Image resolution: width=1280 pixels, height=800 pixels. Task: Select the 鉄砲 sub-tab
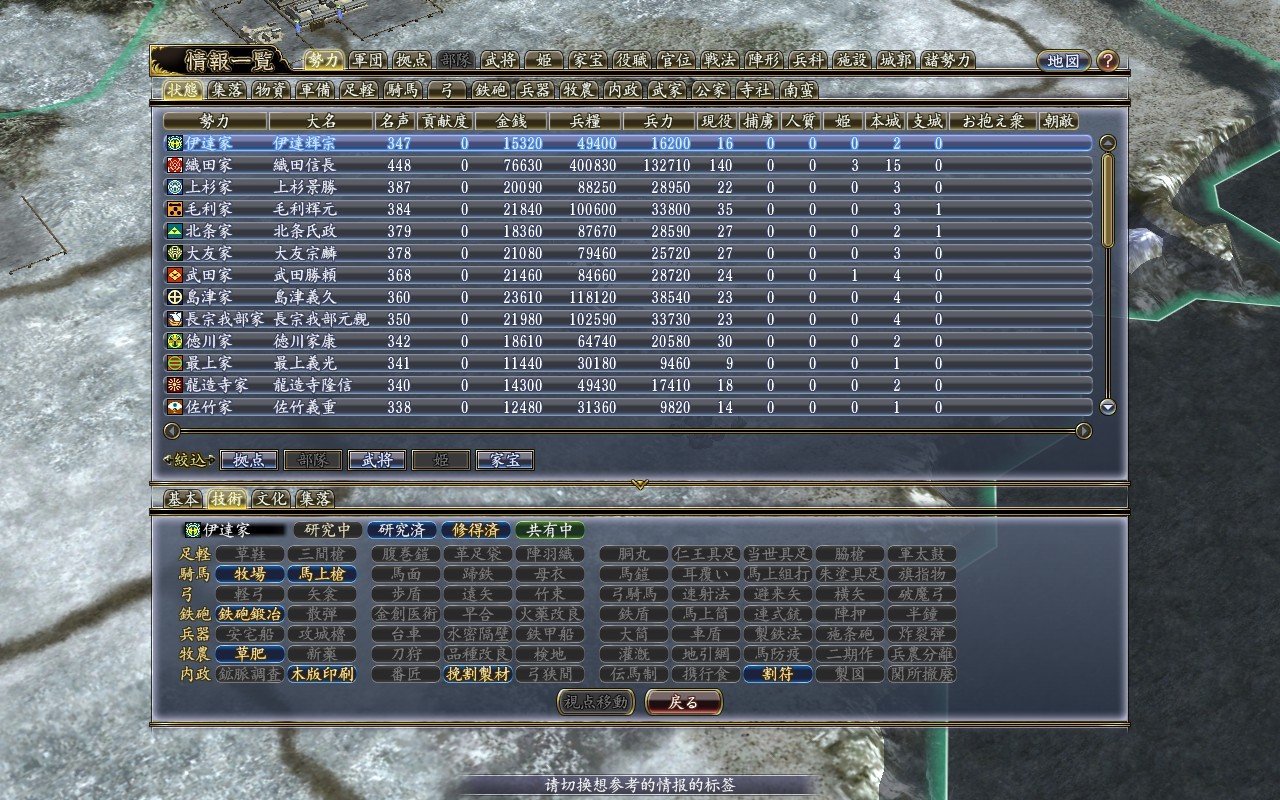(492, 90)
